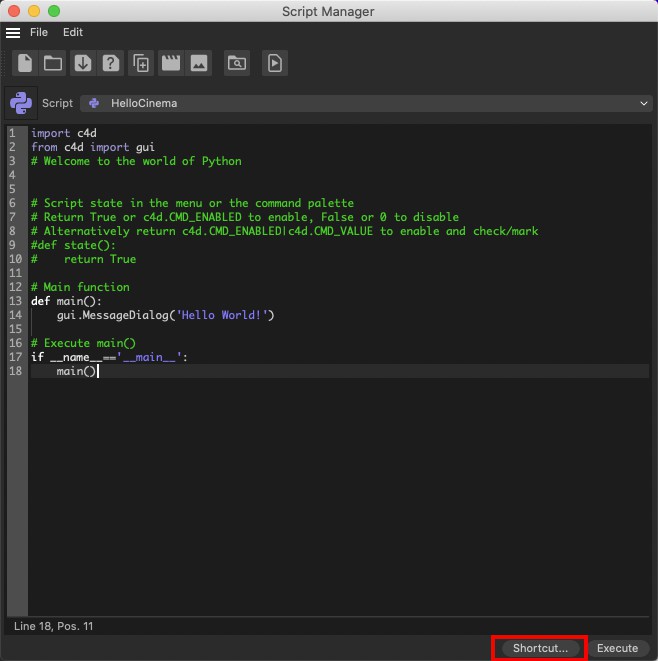
Task: Open script folder icon in toolbar
Action: 53,63
